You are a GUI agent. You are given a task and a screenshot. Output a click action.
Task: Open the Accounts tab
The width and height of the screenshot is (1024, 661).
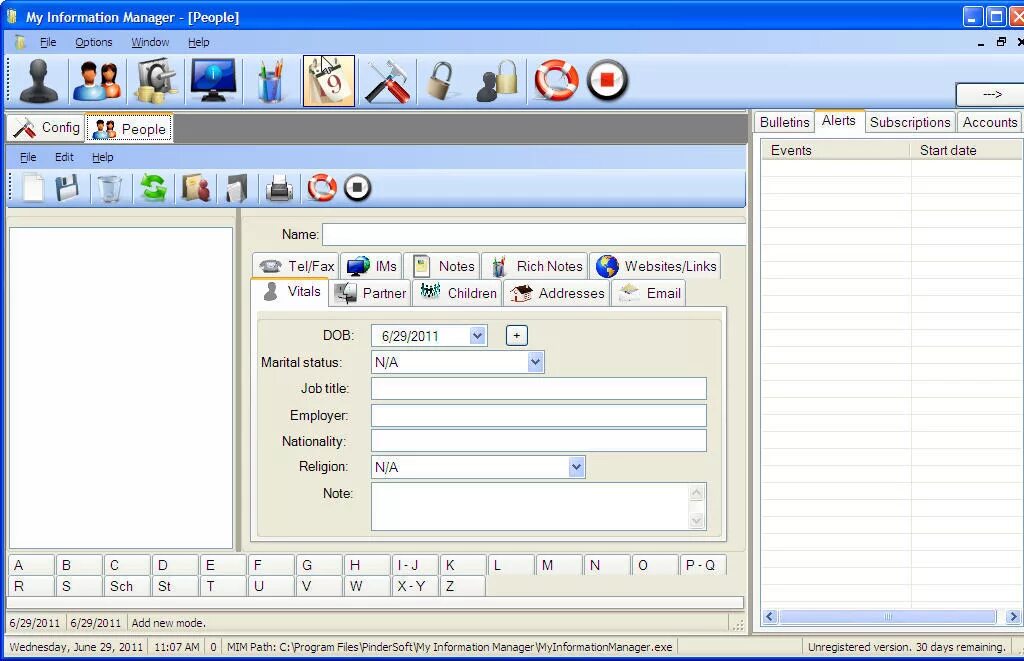989,122
